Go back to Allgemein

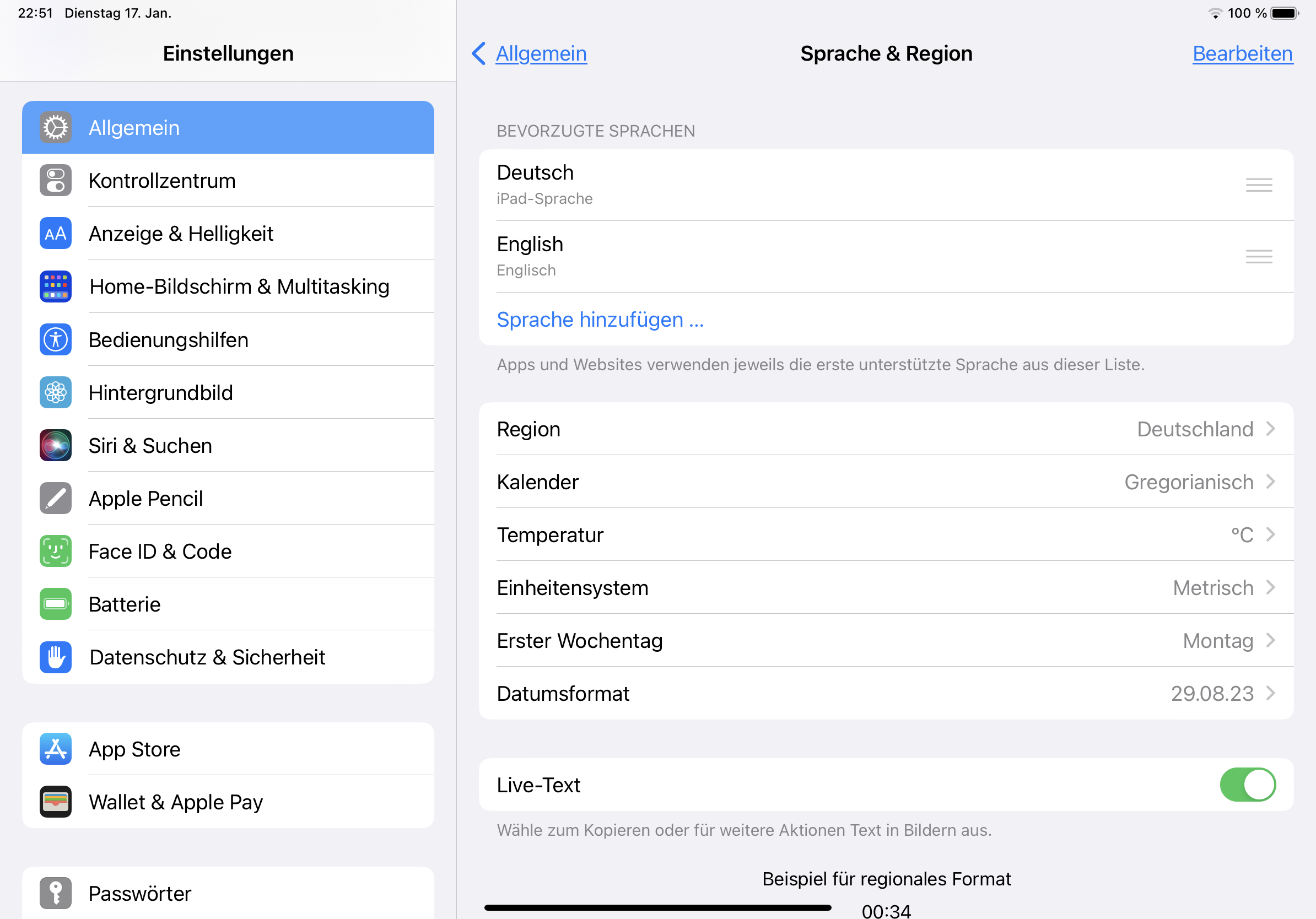[529, 53]
